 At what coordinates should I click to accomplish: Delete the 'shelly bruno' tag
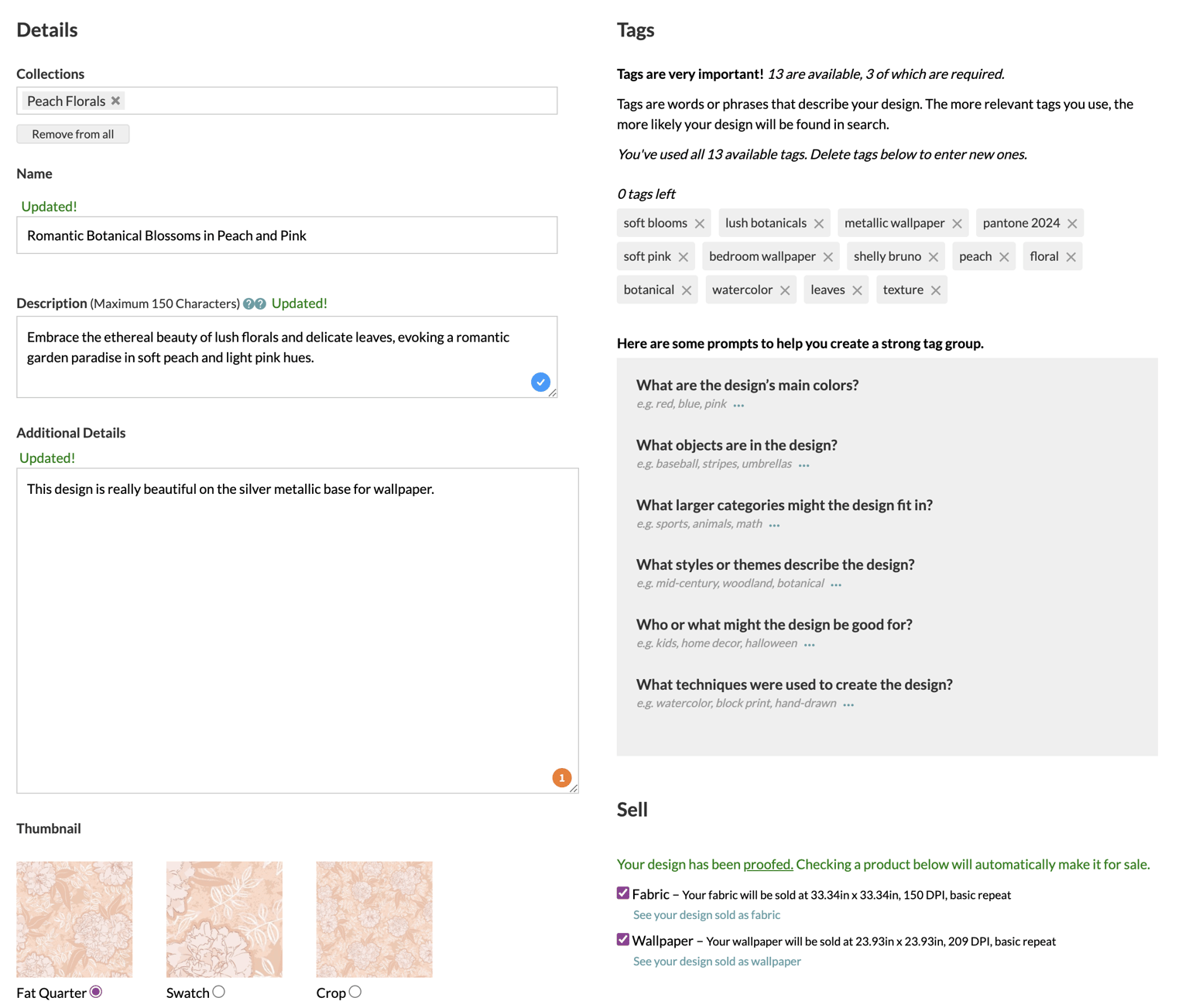[934, 257]
